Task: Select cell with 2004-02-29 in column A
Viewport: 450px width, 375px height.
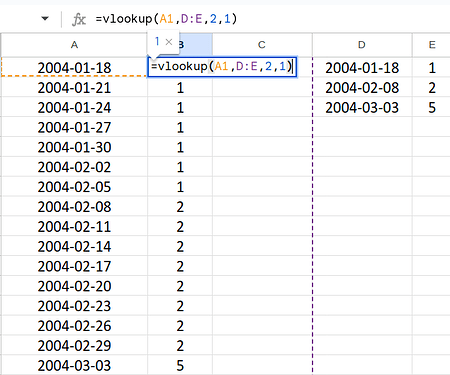Action: [x=74, y=346]
